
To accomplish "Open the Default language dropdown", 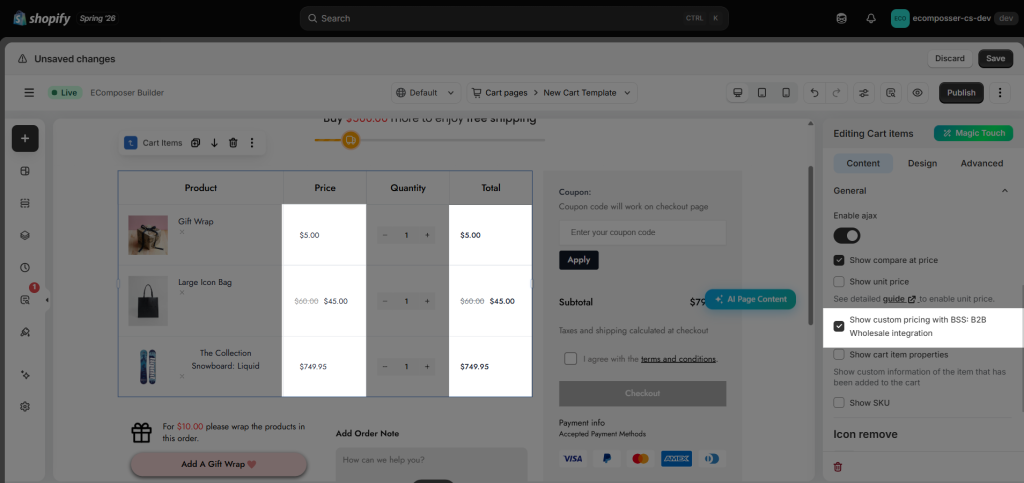I will (x=426, y=93).
